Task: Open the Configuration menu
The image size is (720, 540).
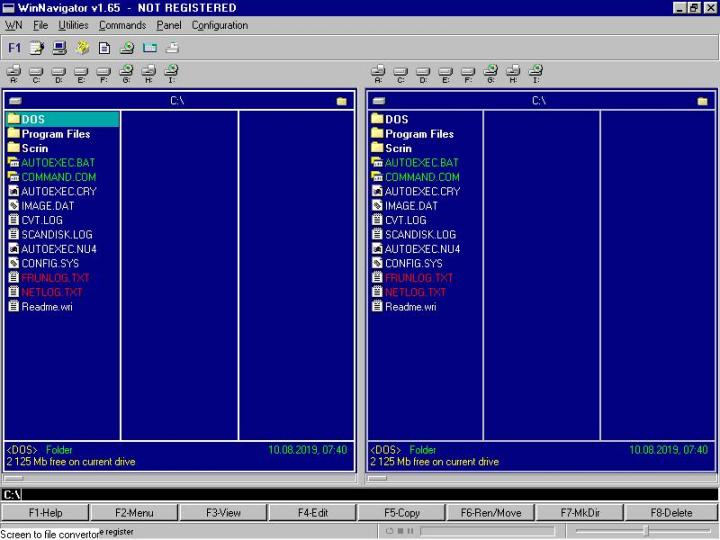Action: 219,25
